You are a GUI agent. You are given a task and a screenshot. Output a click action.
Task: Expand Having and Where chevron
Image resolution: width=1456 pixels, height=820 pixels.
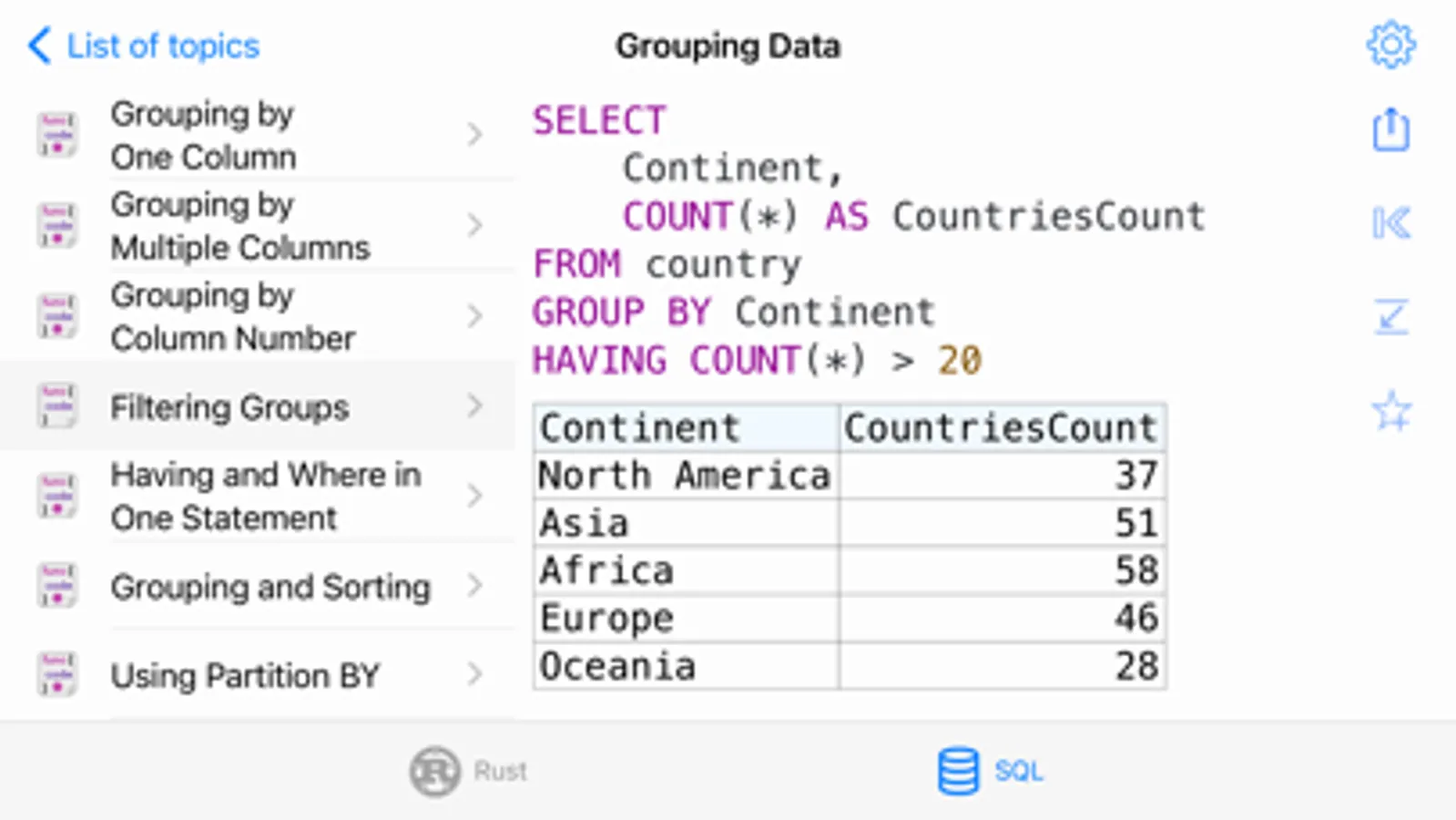[x=474, y=496]
